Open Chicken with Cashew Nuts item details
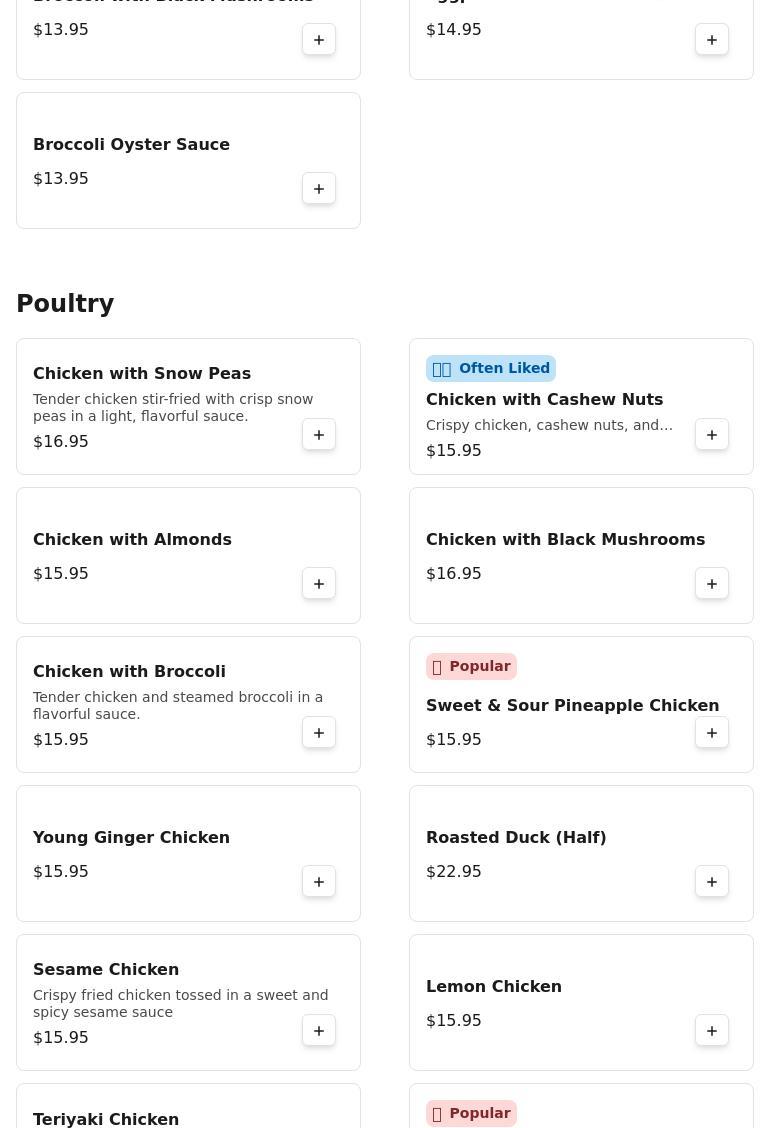Screen dimensions: 770x1128 [x=544, y=400]
